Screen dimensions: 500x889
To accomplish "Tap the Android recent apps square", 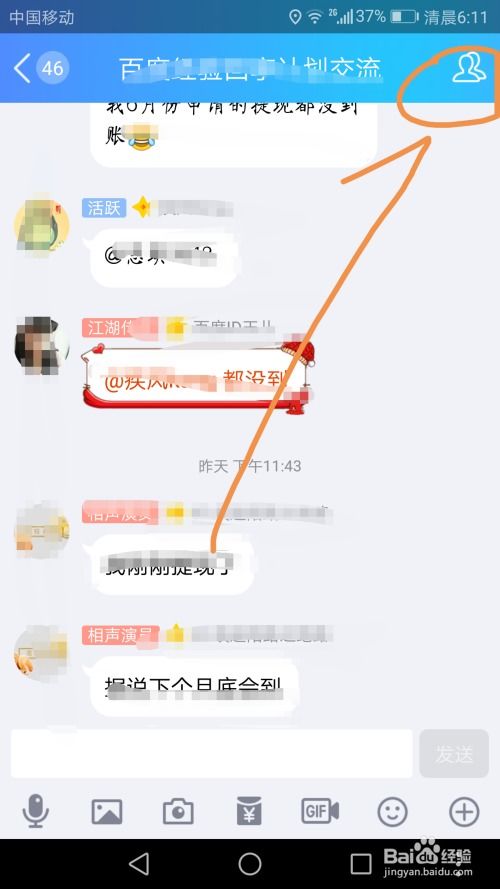I will [361, 865].
